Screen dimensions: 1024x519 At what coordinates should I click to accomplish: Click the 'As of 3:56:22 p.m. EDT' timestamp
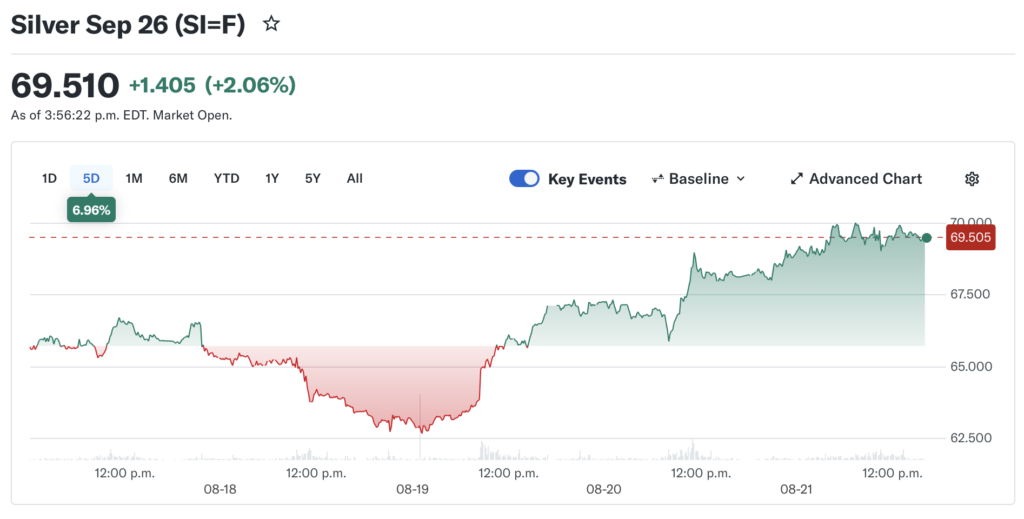pos(121,116)
